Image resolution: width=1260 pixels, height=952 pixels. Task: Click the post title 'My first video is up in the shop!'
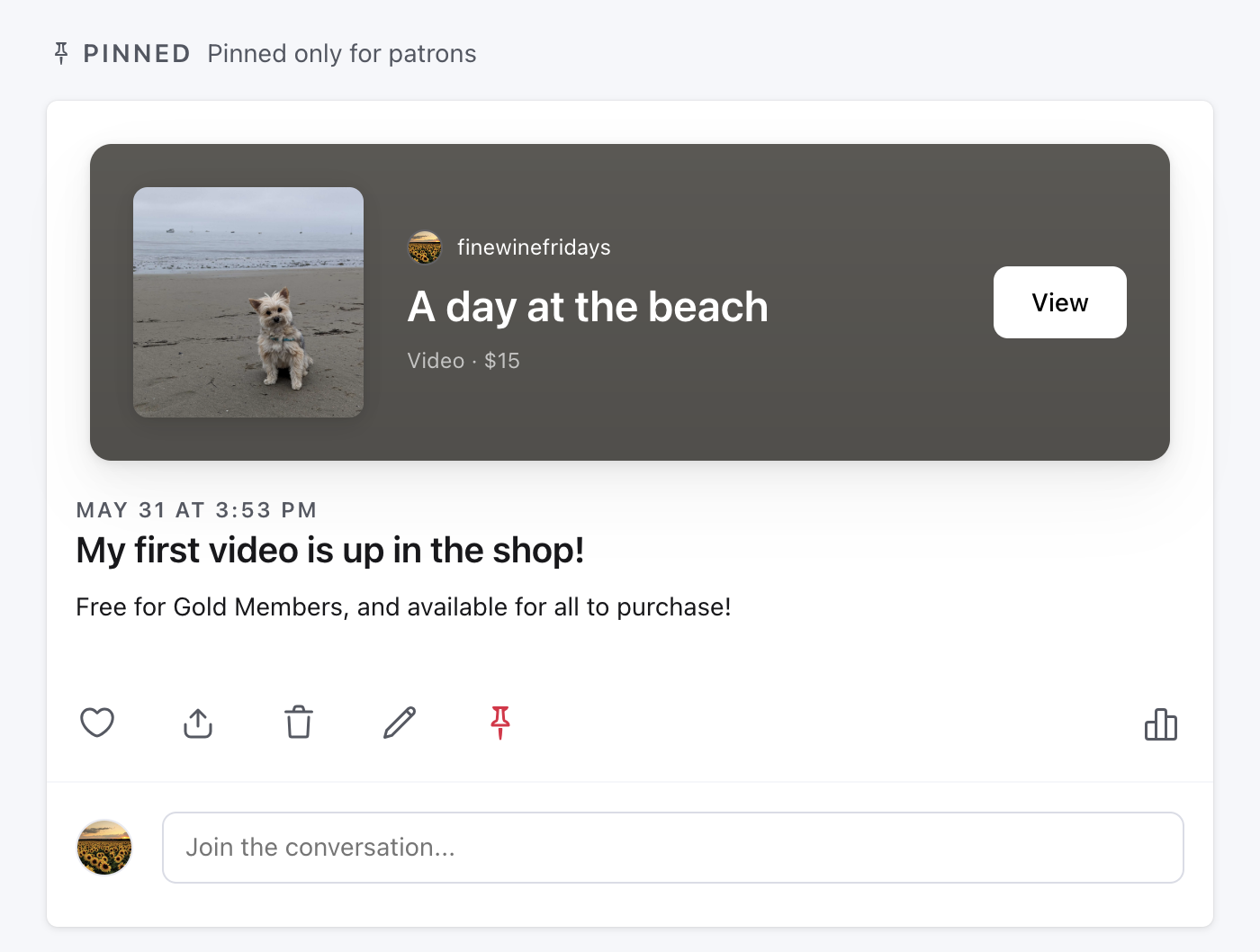[329, 550]
